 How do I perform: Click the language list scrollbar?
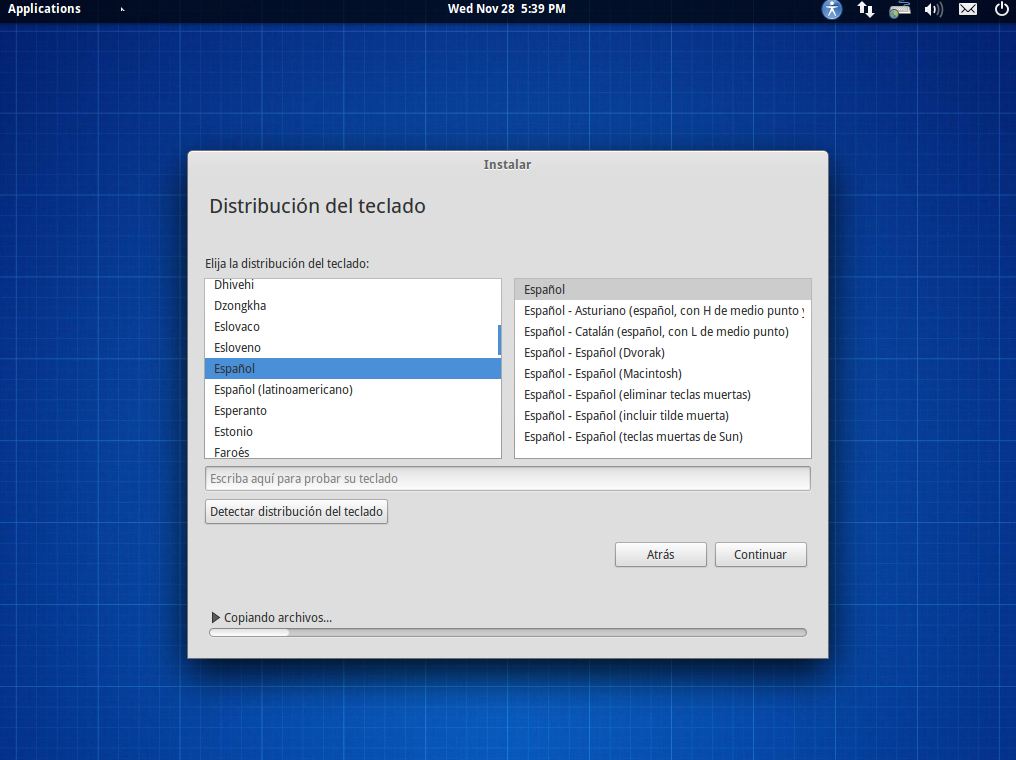coord(499,340)
